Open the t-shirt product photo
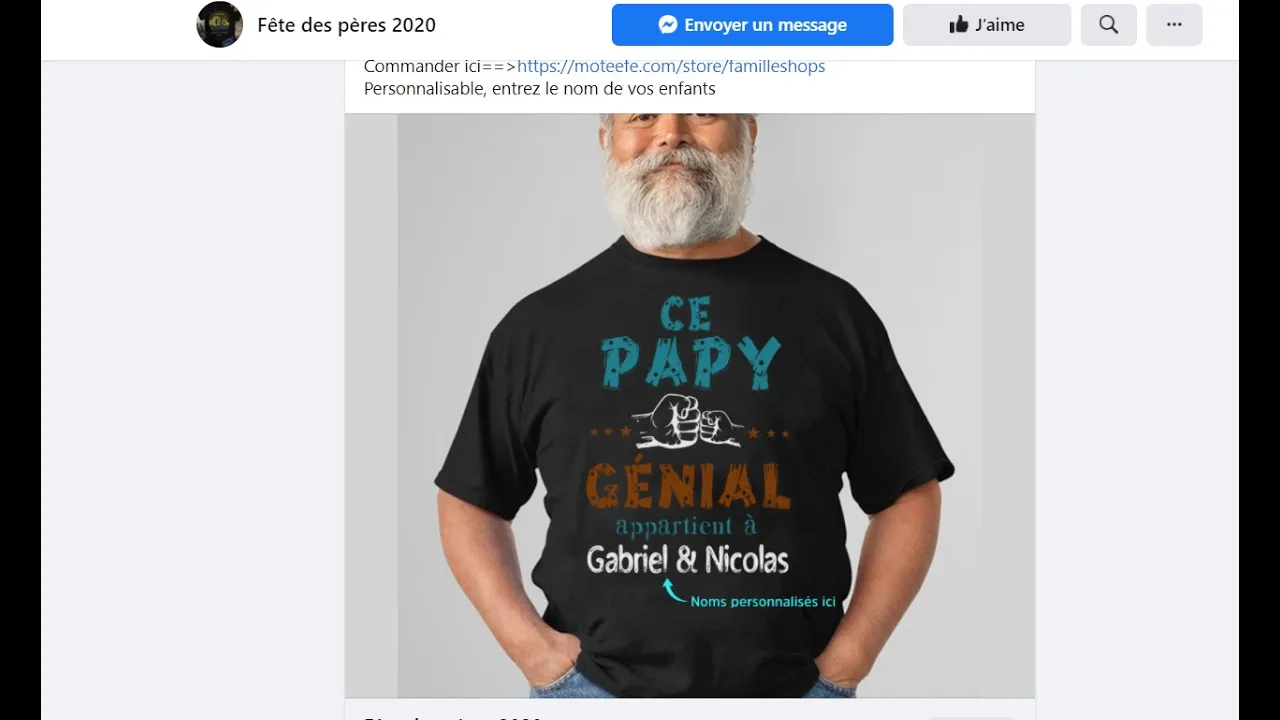Viewport: 1280px width, 720px height. 690,405
